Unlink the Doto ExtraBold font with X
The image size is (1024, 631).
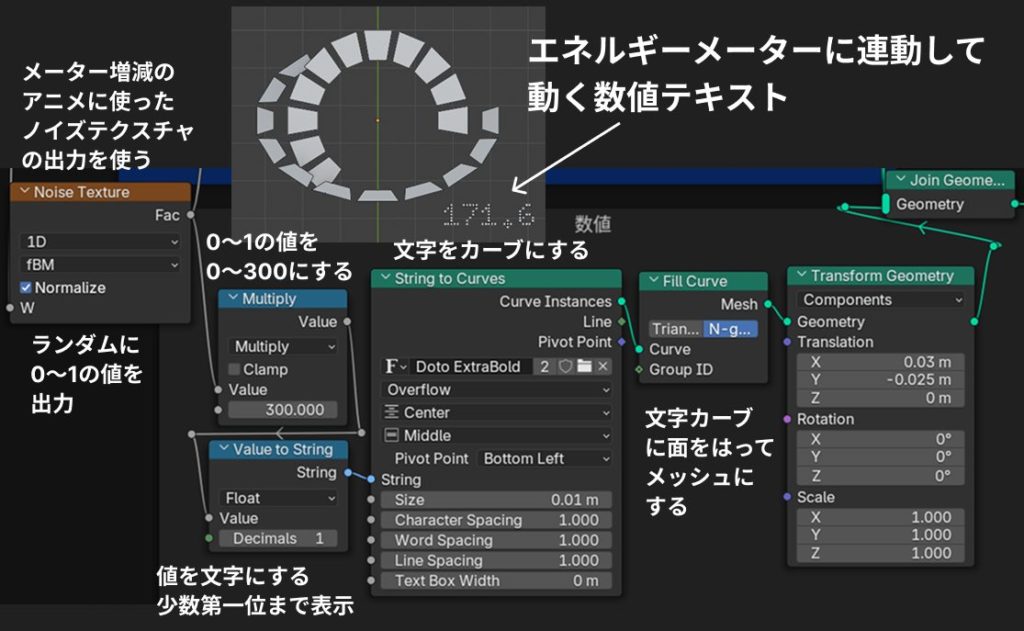tap(603, 367)
